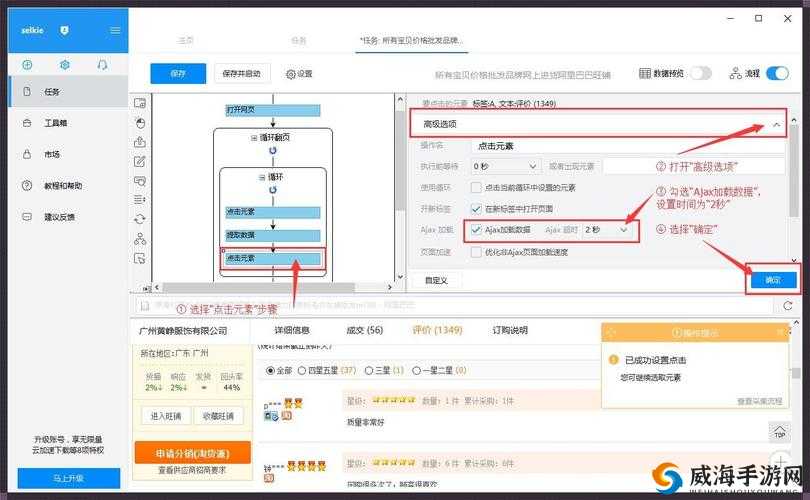Click the 进入旺铺 button

pos(166,416)
